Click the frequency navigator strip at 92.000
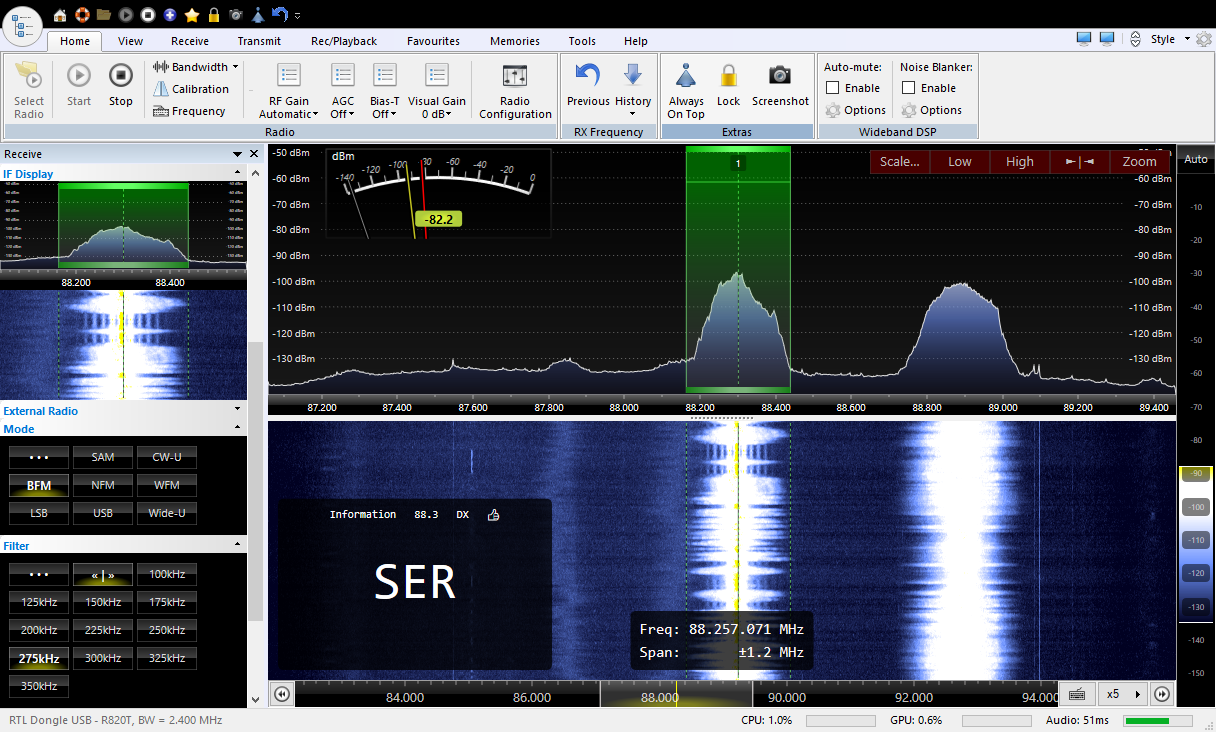 tap(914, 697)
